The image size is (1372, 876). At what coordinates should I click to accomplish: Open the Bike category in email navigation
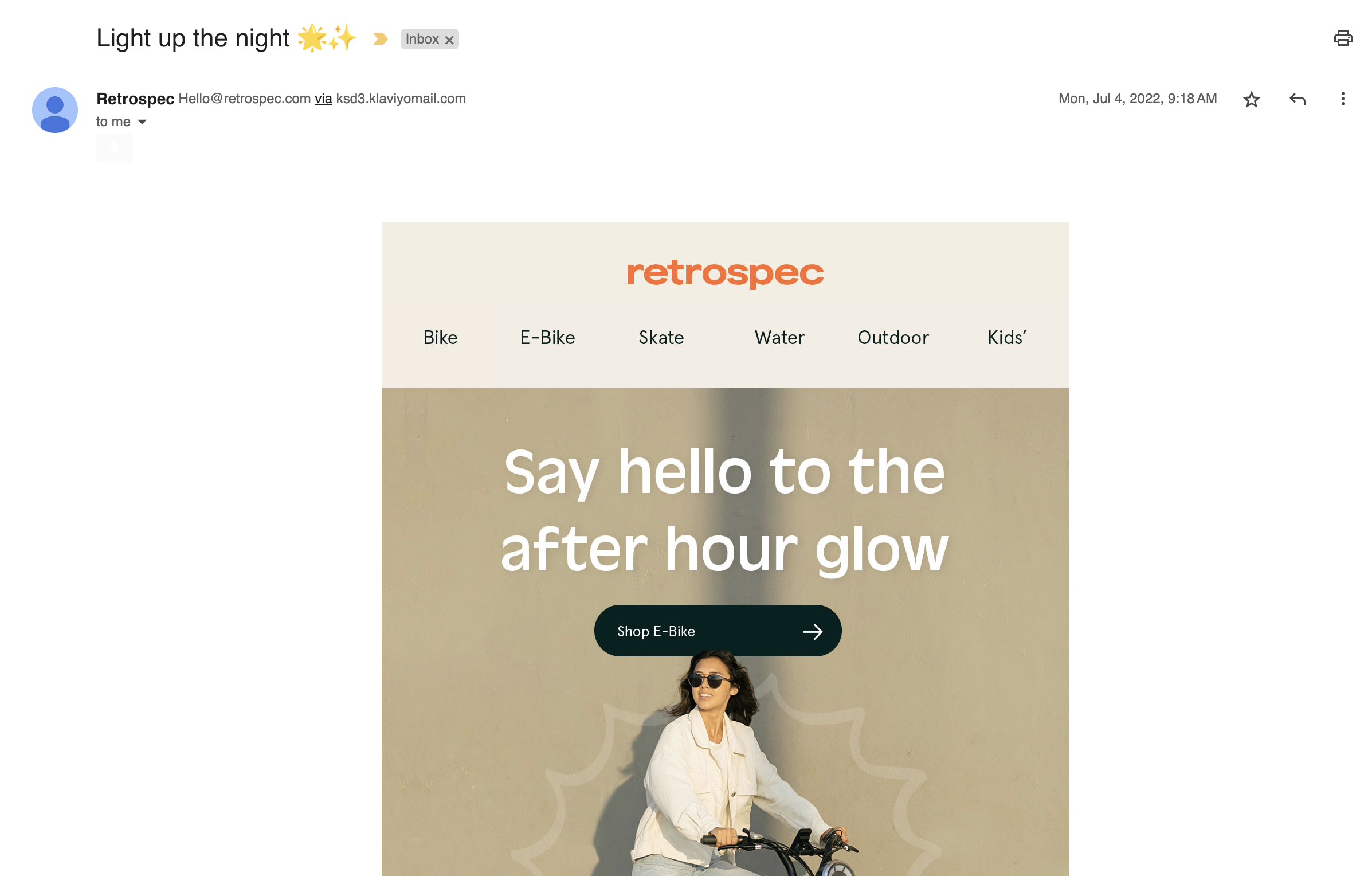(440, 338)
